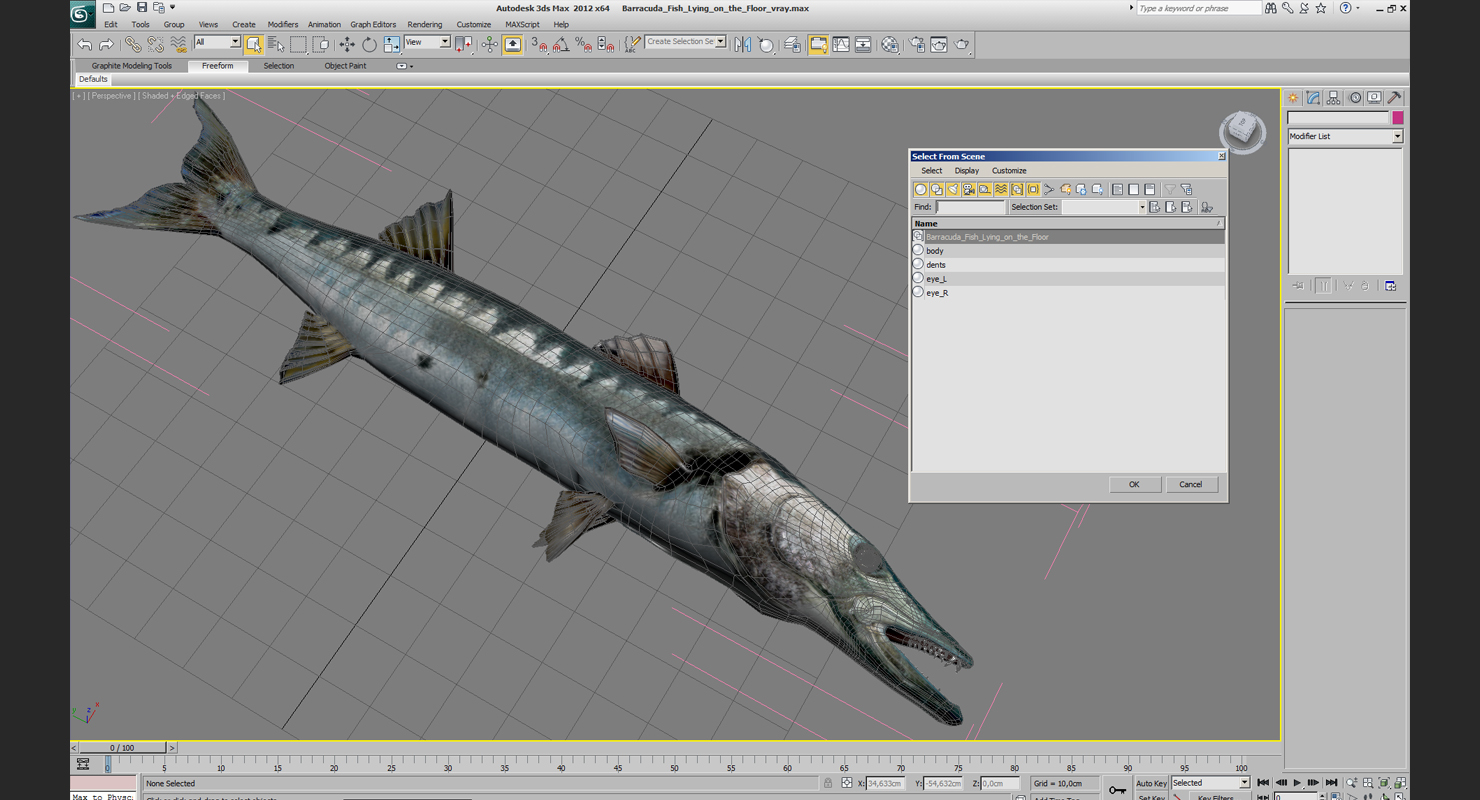Activate the Select and Move tool
Viewport: 1480px width, 800px height.
point(347,45)
